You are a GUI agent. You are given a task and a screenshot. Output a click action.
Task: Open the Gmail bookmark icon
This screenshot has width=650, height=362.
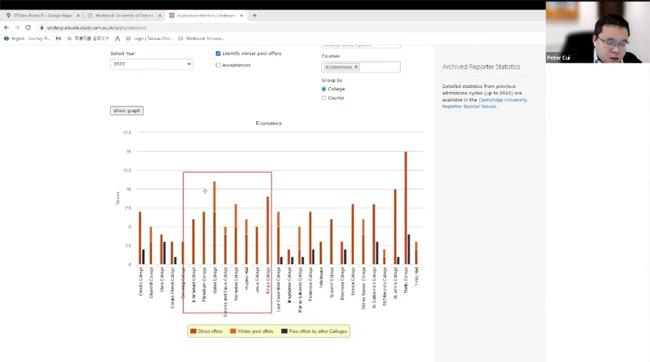[x=58, y=38]
